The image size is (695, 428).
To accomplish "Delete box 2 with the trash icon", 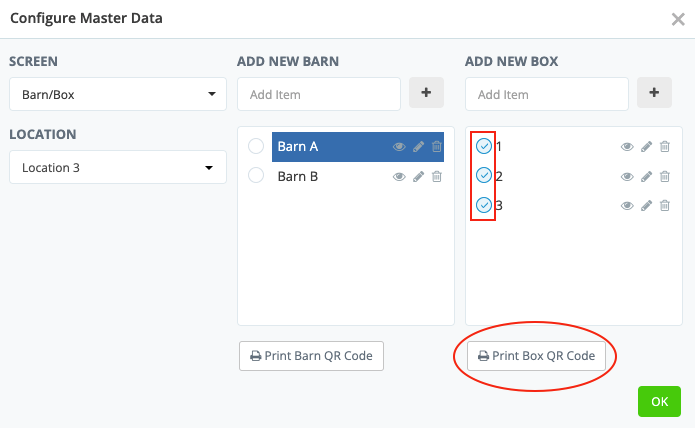I will tap(665, 177).
